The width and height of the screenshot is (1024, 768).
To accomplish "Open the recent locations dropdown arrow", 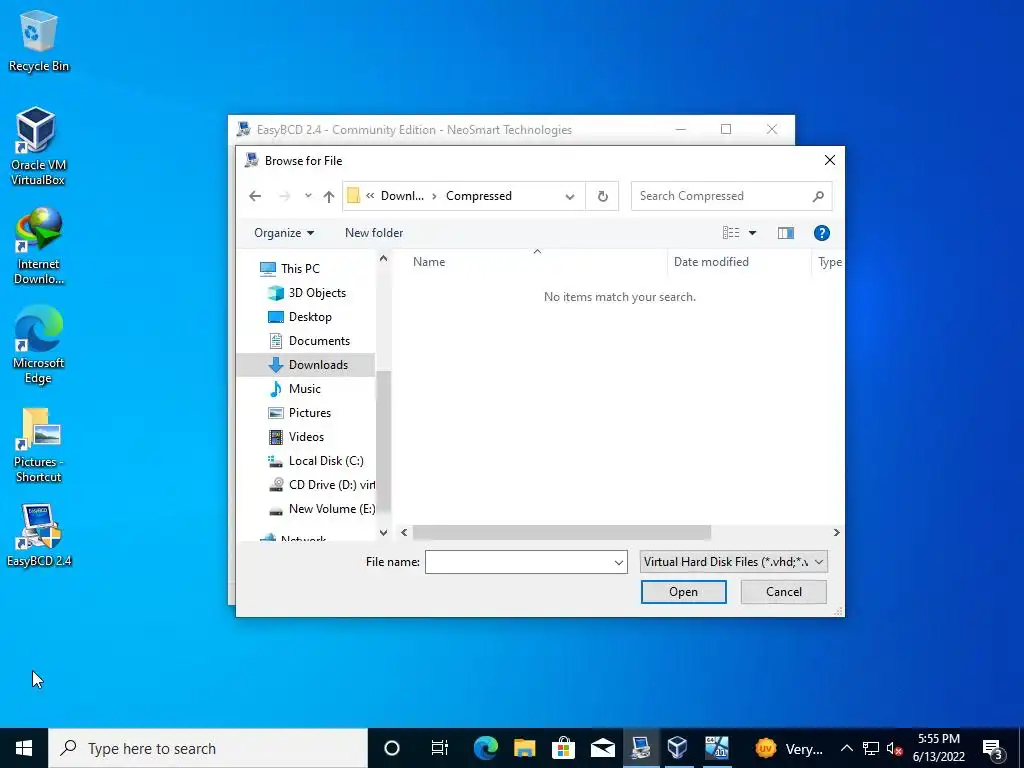I will [308, 196].
